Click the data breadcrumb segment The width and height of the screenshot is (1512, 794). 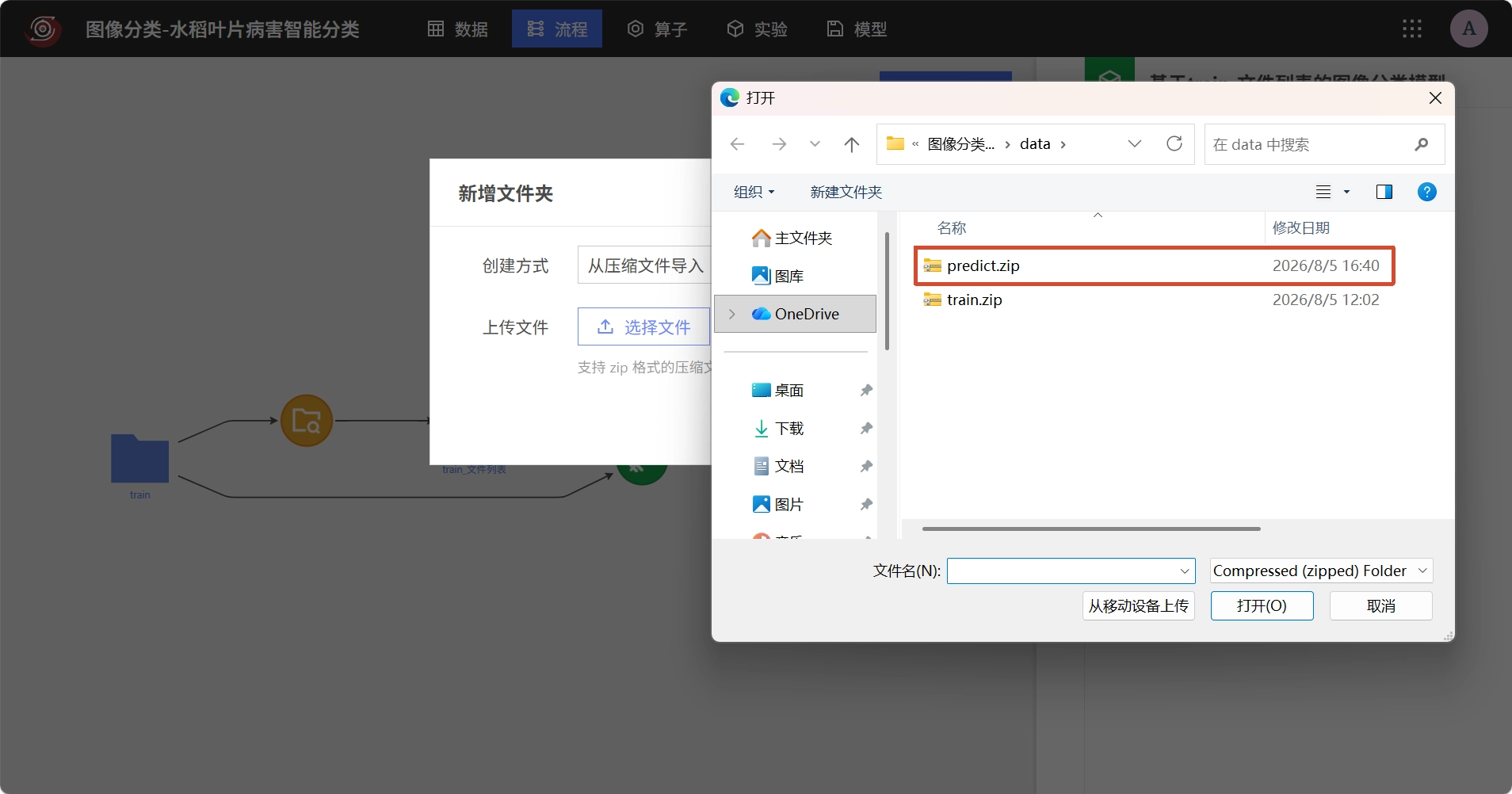pos(1035,143)
